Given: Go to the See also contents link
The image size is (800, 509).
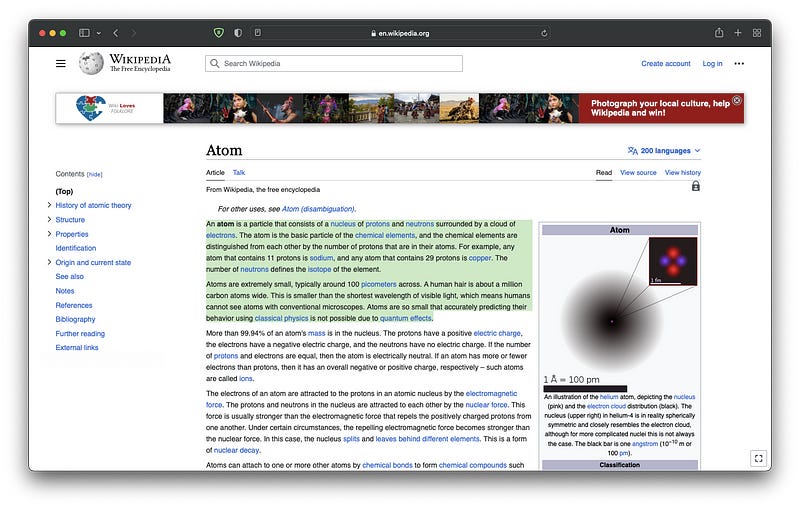Looking at the screenshot, I should point(69,276).
